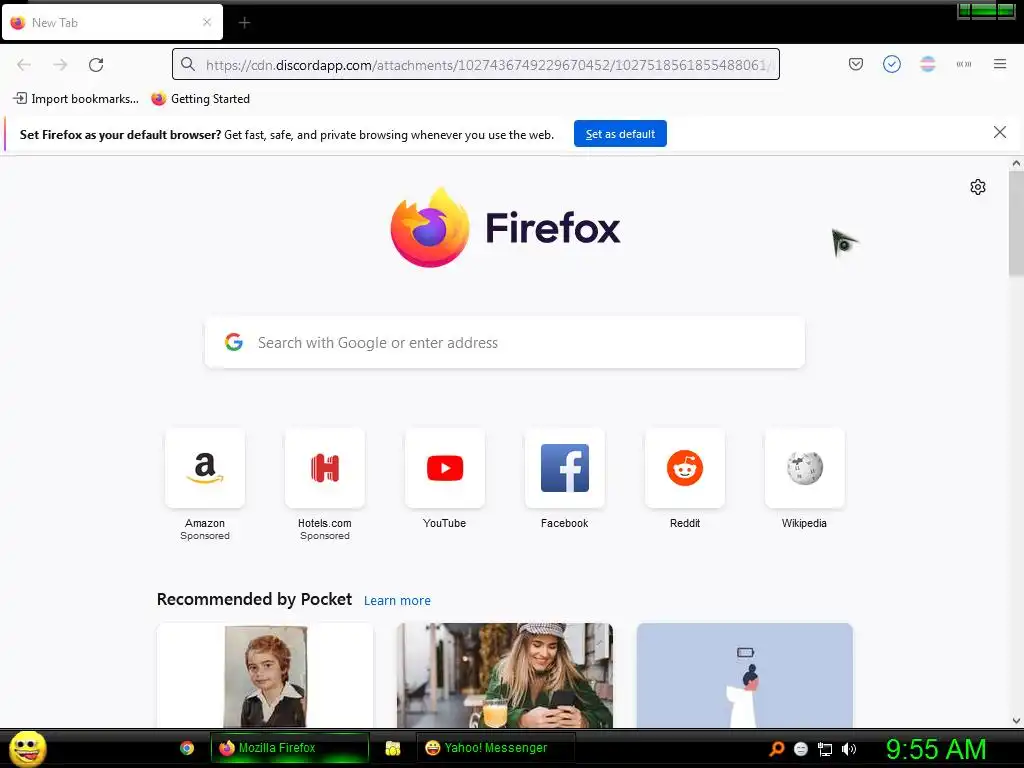Click the search magnifier in address bar
Image resolution: width=1024 pixels, height=768 pixels.
pos(187,64)
